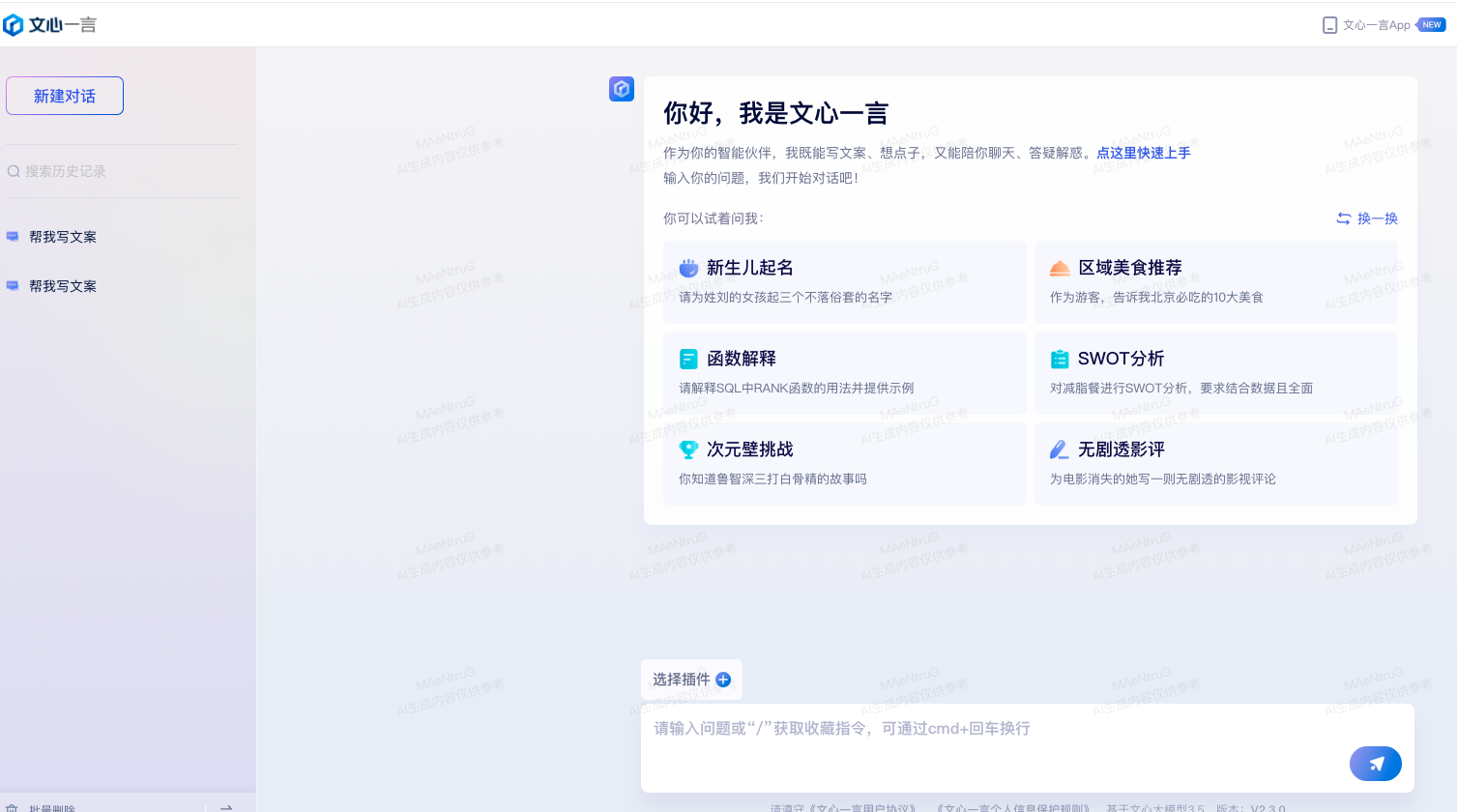Click 为电影消失的她写一则无剧透的影视评论 text
Image resolution: width=1457 pixels, height=812 pixels.
(x=1163, y=479)
